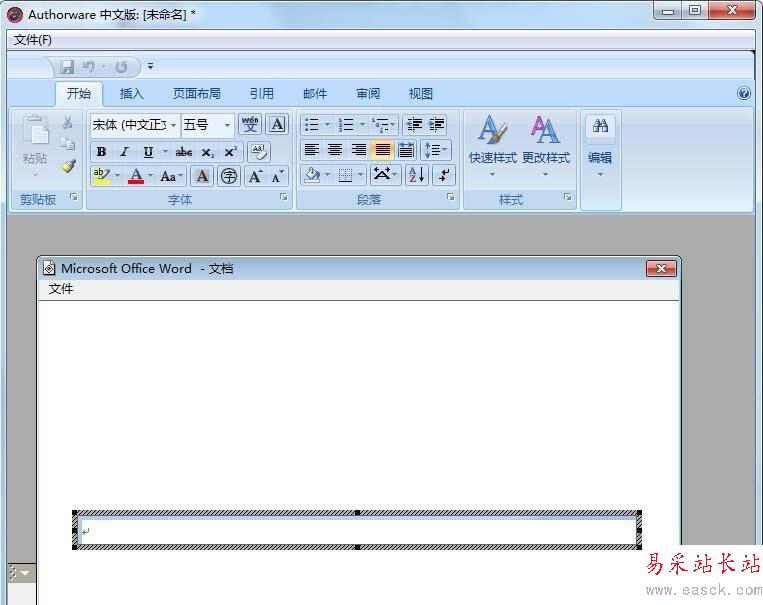
Task: Open the 开始 ribbon tab
Action: click(x=79, y=93)
